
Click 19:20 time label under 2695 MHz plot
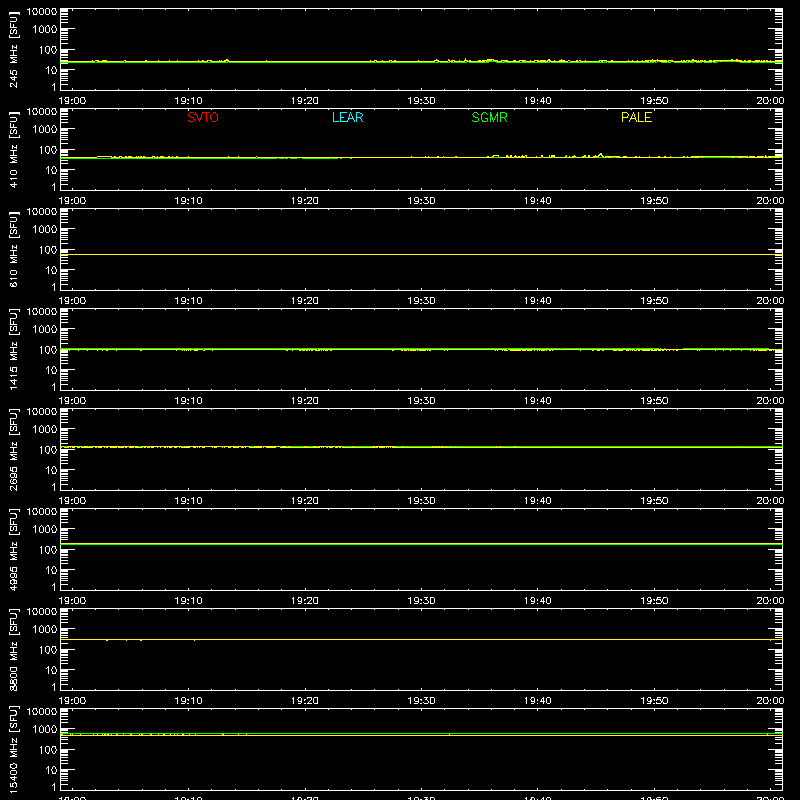click(305, 501)
